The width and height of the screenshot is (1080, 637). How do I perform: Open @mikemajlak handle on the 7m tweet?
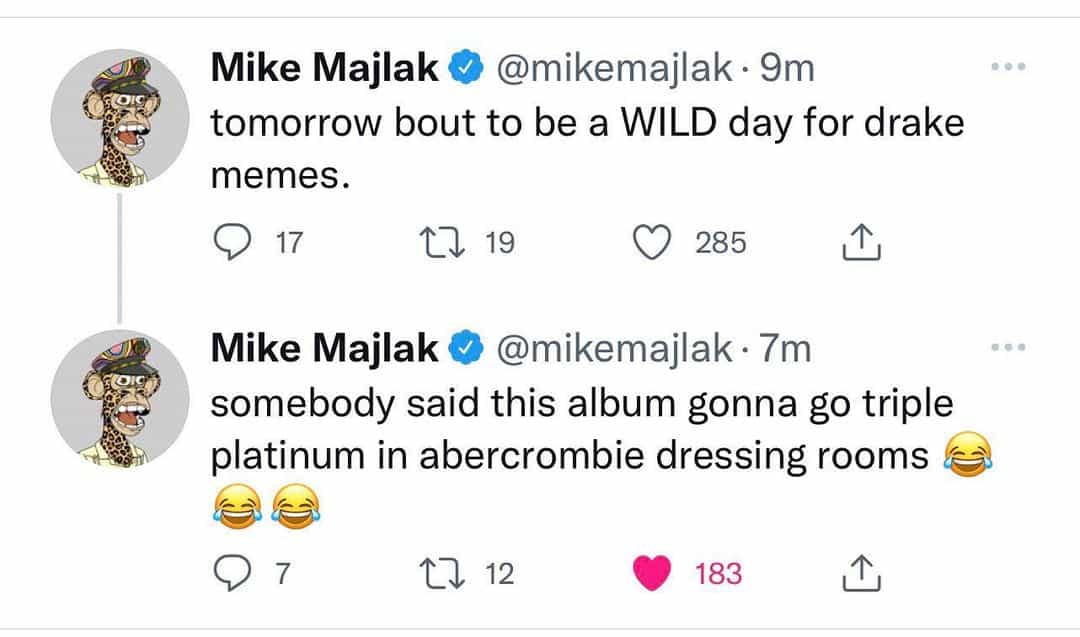click(613, 349)
